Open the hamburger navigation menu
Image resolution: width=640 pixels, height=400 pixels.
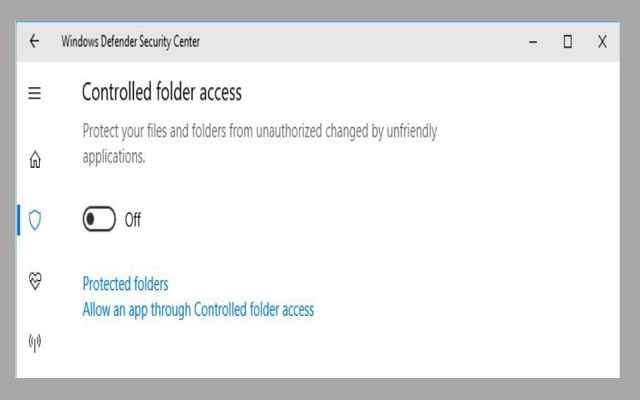pyautogui.click(x=34, y=93)
